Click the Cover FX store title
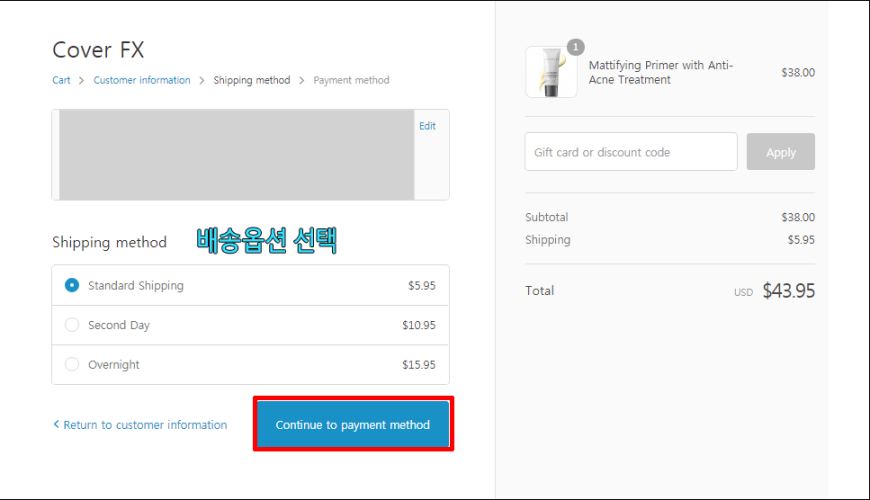 pyautogui.click(x=98, y=50)
